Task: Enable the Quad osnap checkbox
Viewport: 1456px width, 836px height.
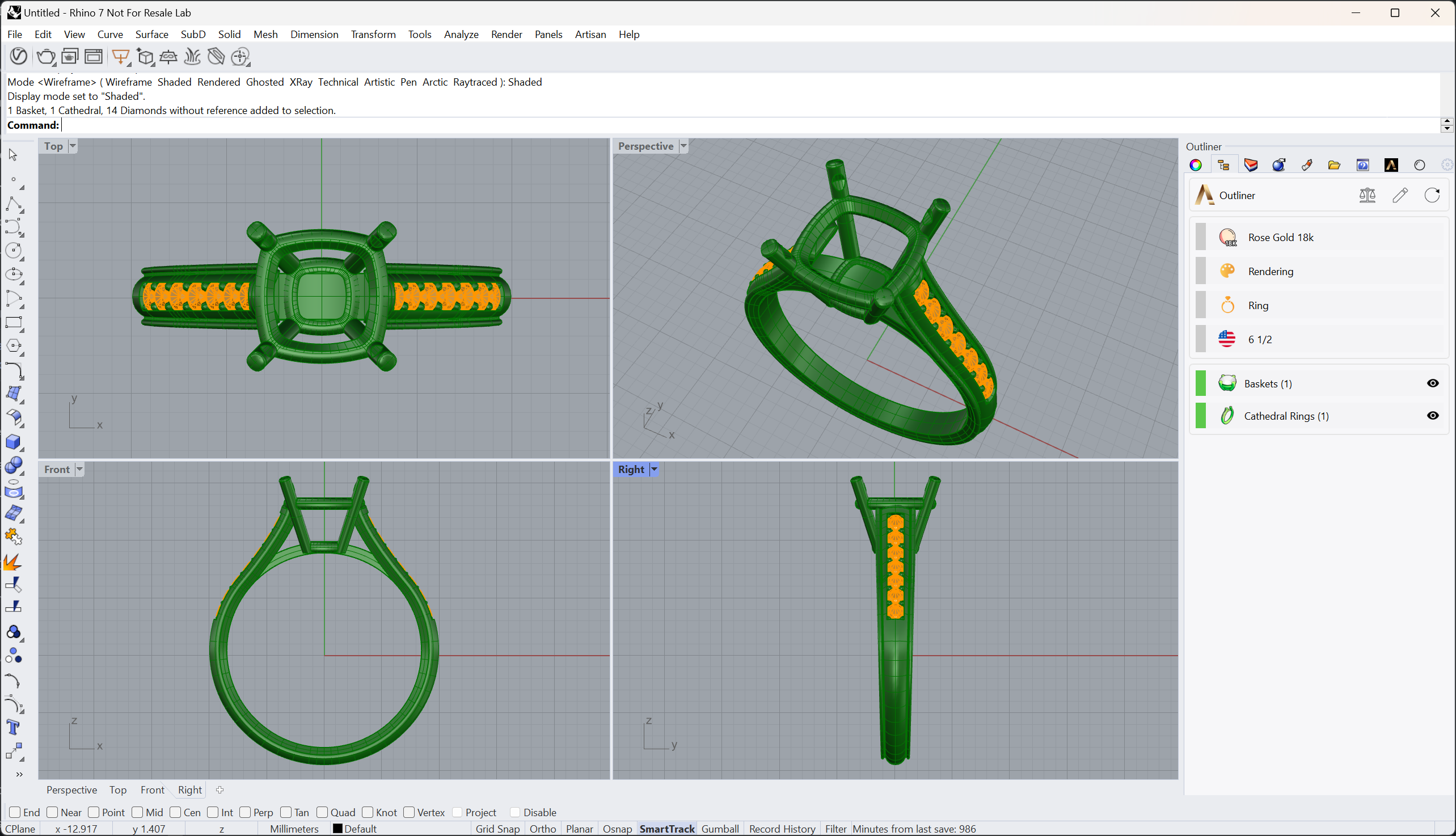Action: (x=323, y=812)
